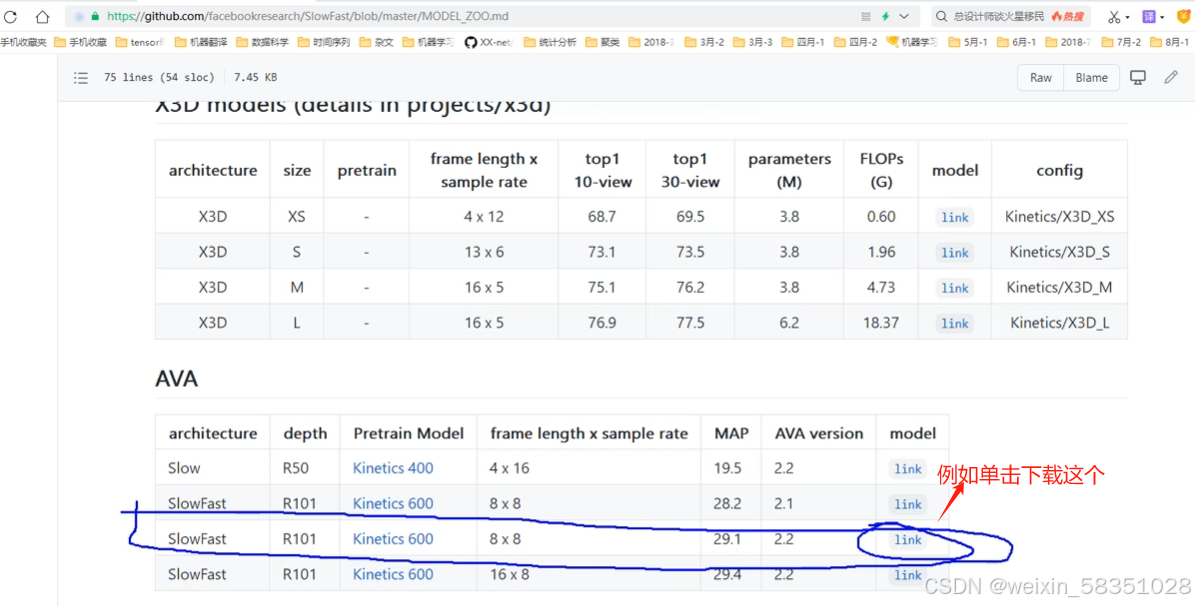1195x606 pixels.
Task: Open the 2018-3 bookmark folder
Action: 652,42
